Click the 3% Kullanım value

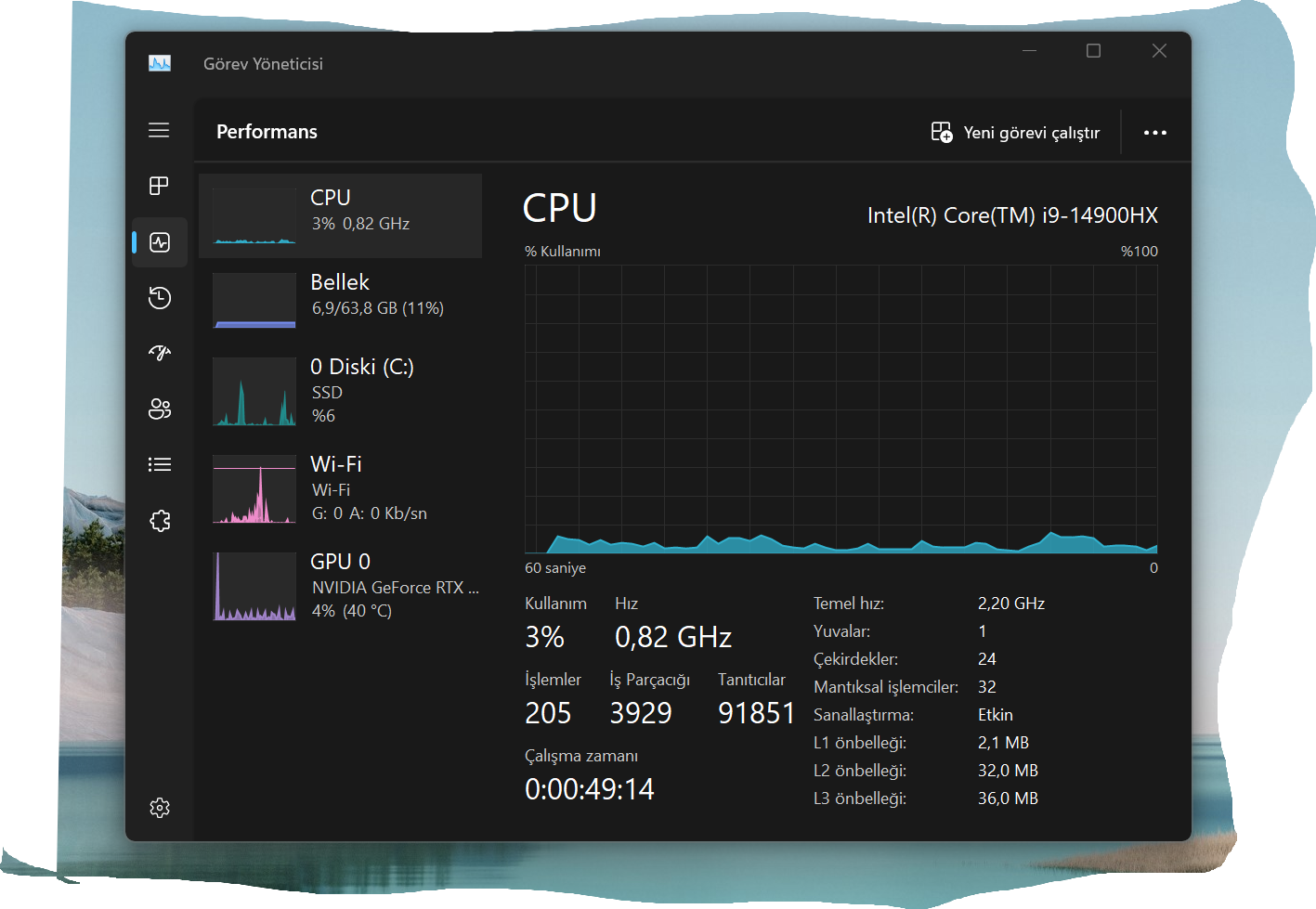[x=544, y=637]
